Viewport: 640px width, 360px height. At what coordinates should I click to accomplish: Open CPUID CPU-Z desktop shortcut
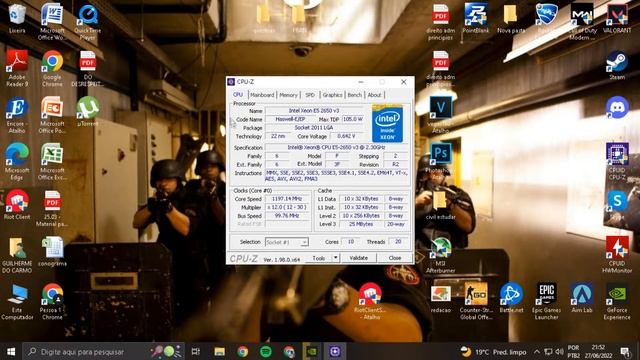click(x=617, y=161)
